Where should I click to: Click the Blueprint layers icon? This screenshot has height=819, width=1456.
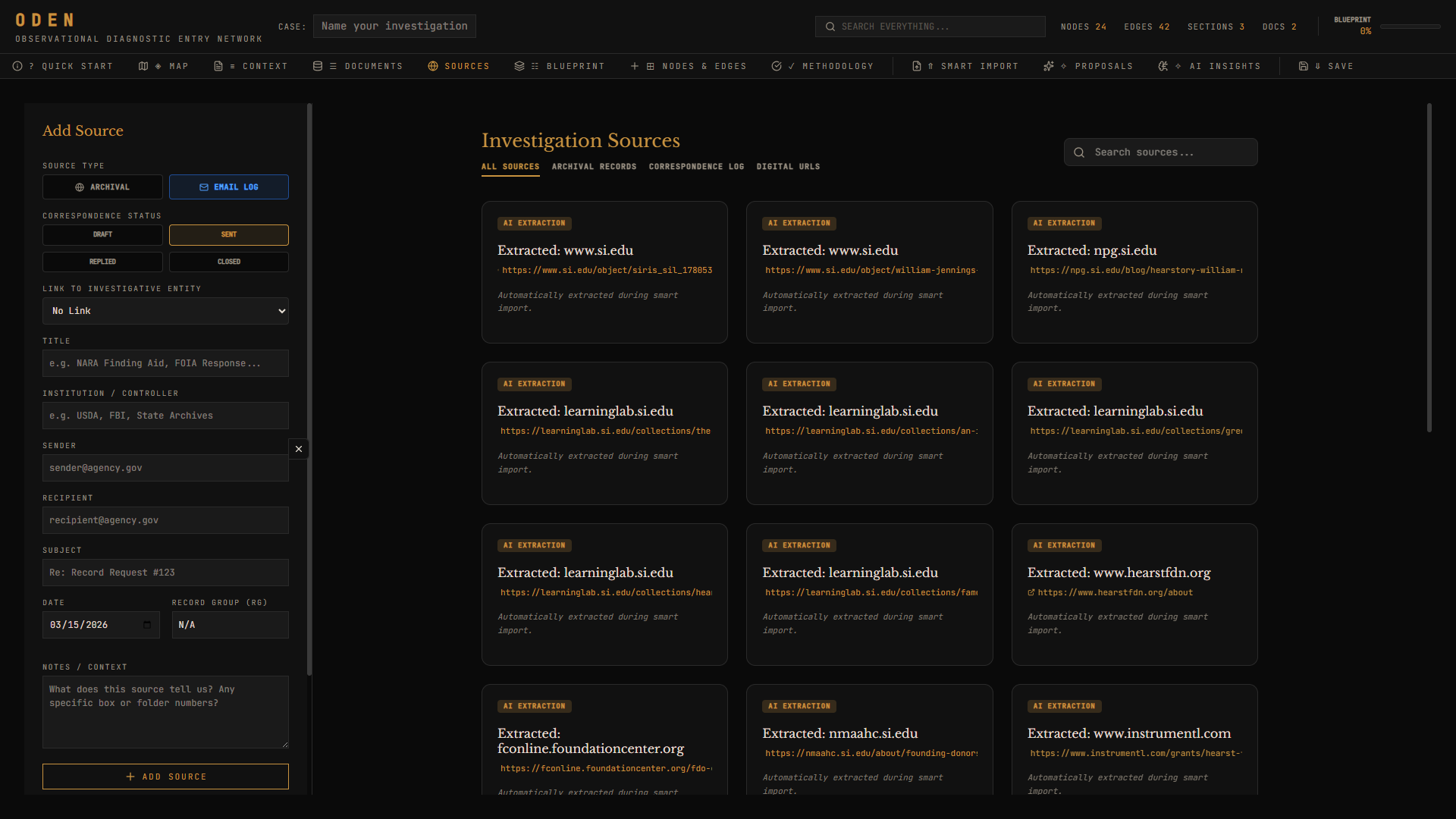point(519,66)
